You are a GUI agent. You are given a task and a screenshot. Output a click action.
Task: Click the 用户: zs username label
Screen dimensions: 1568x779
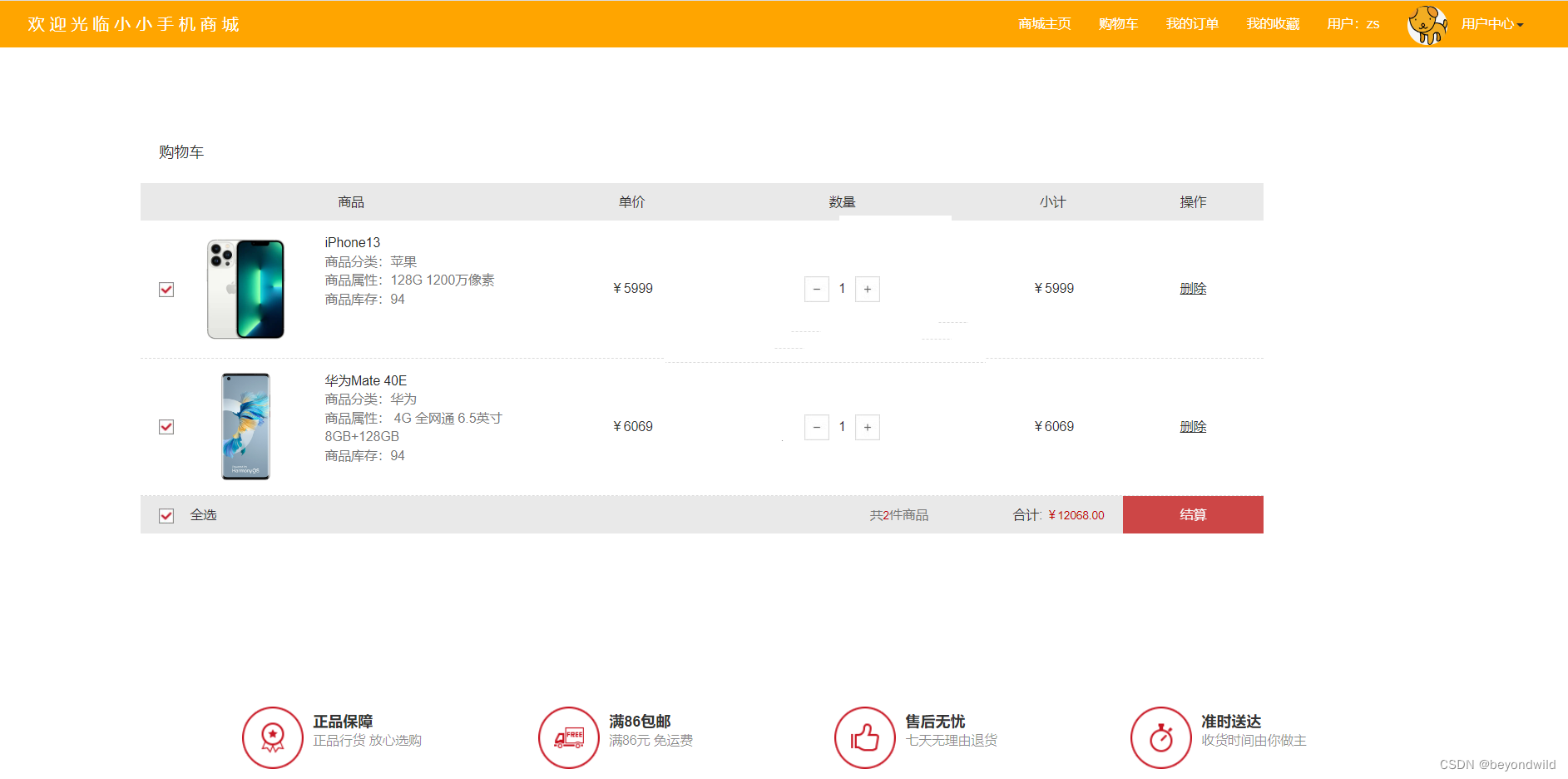[x=1353, y=24]
